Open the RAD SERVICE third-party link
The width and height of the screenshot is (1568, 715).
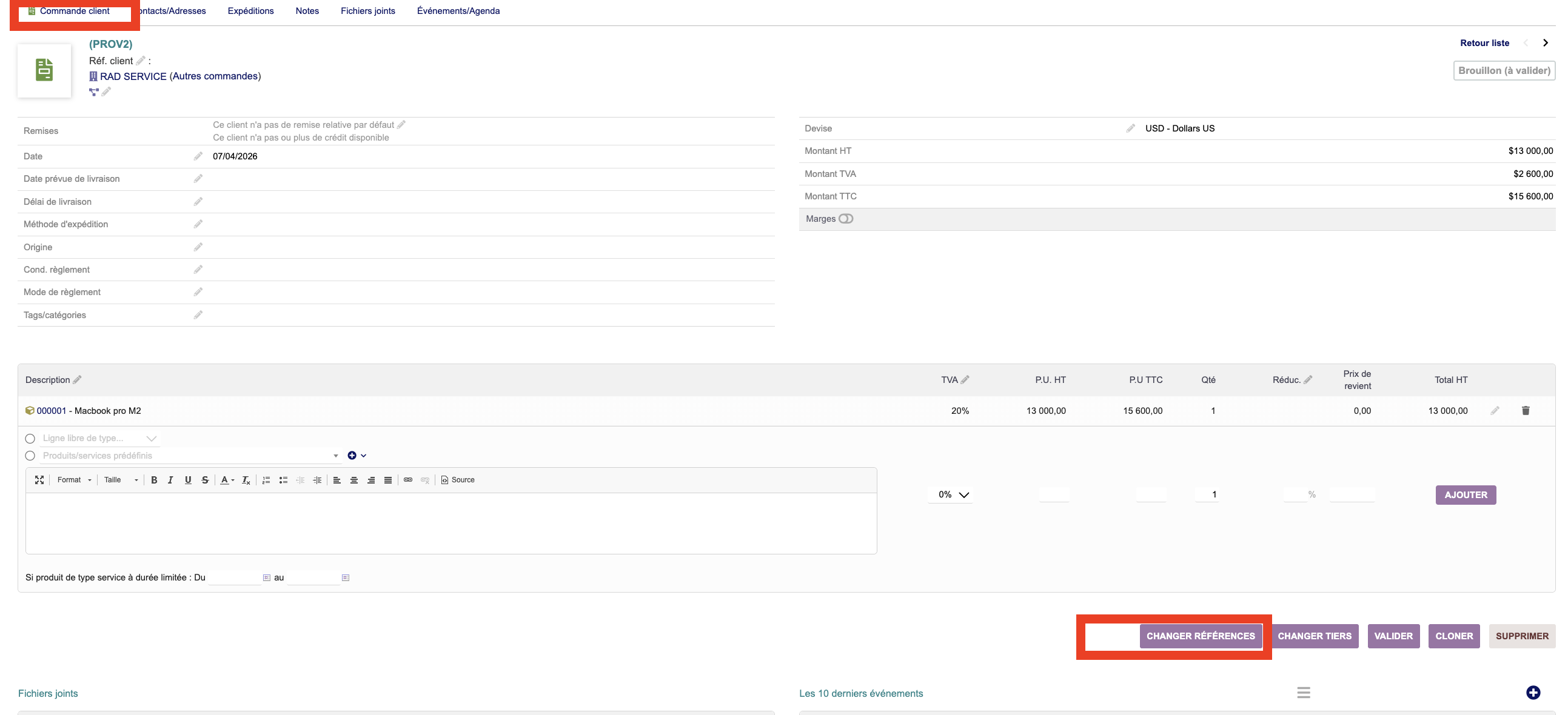[x=133, y=76]
